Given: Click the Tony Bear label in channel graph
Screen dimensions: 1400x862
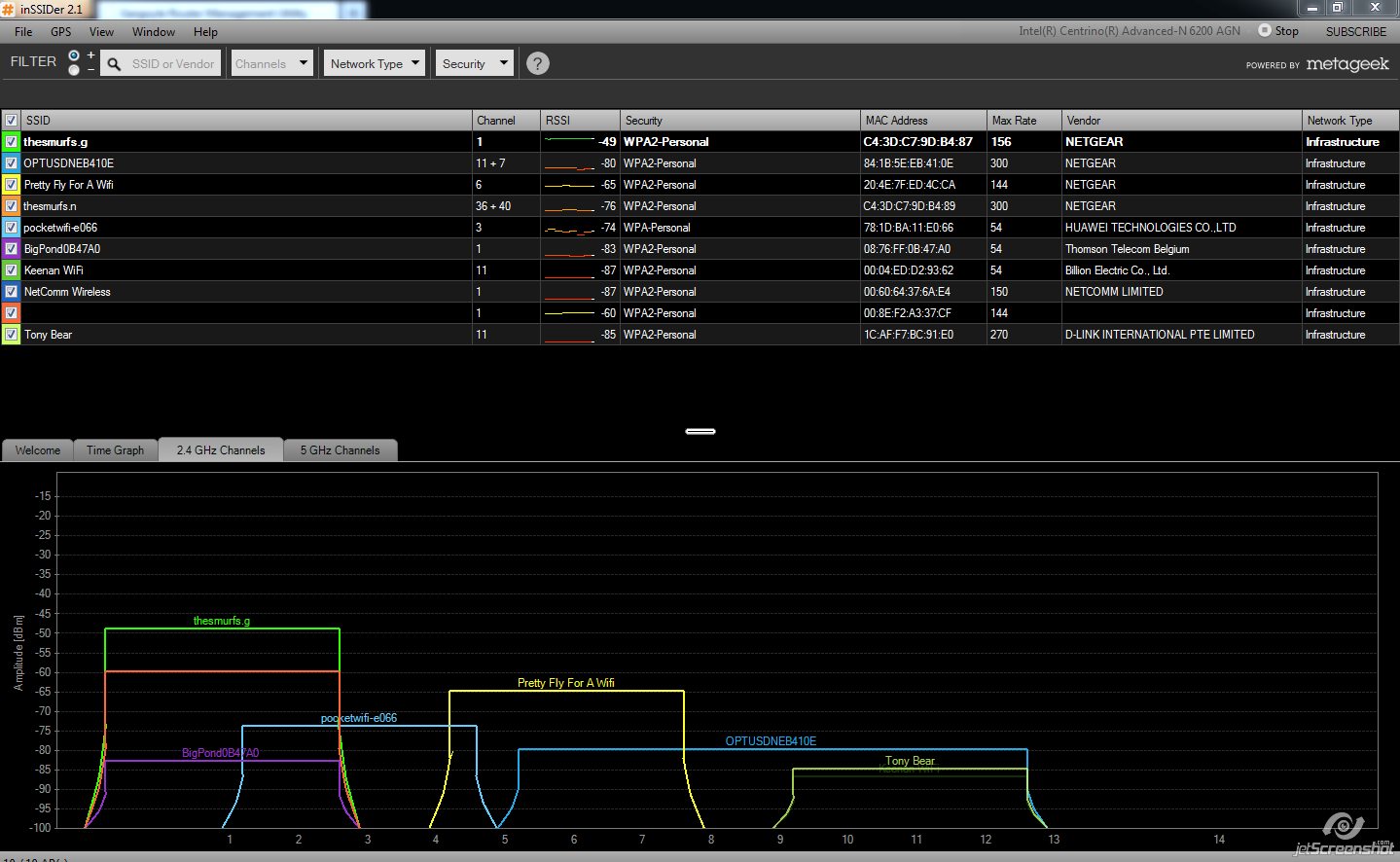Looking at the screenshot, I should point(910,761).
